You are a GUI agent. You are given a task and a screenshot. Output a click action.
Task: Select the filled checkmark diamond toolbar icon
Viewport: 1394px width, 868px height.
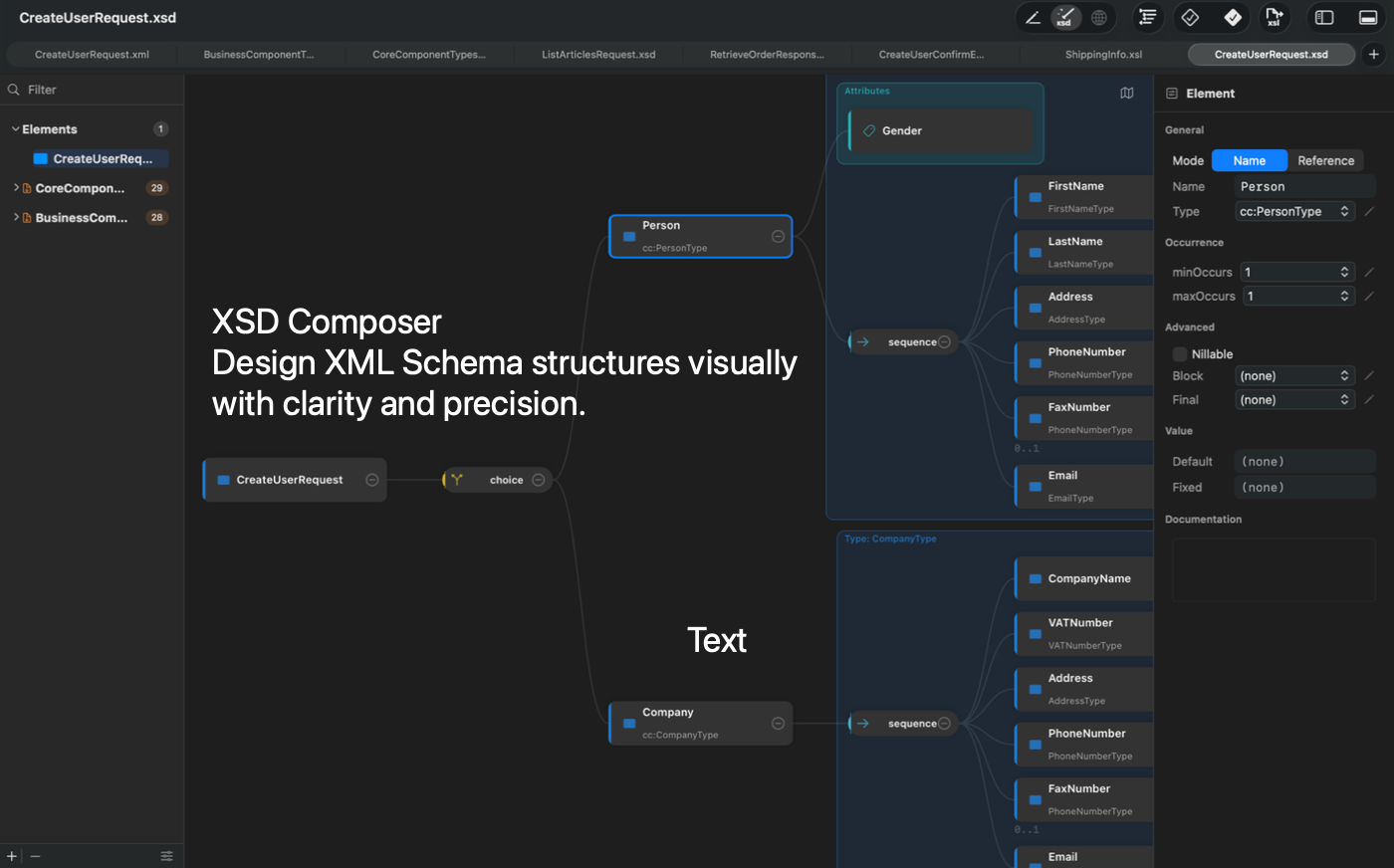pos(1233,17)
